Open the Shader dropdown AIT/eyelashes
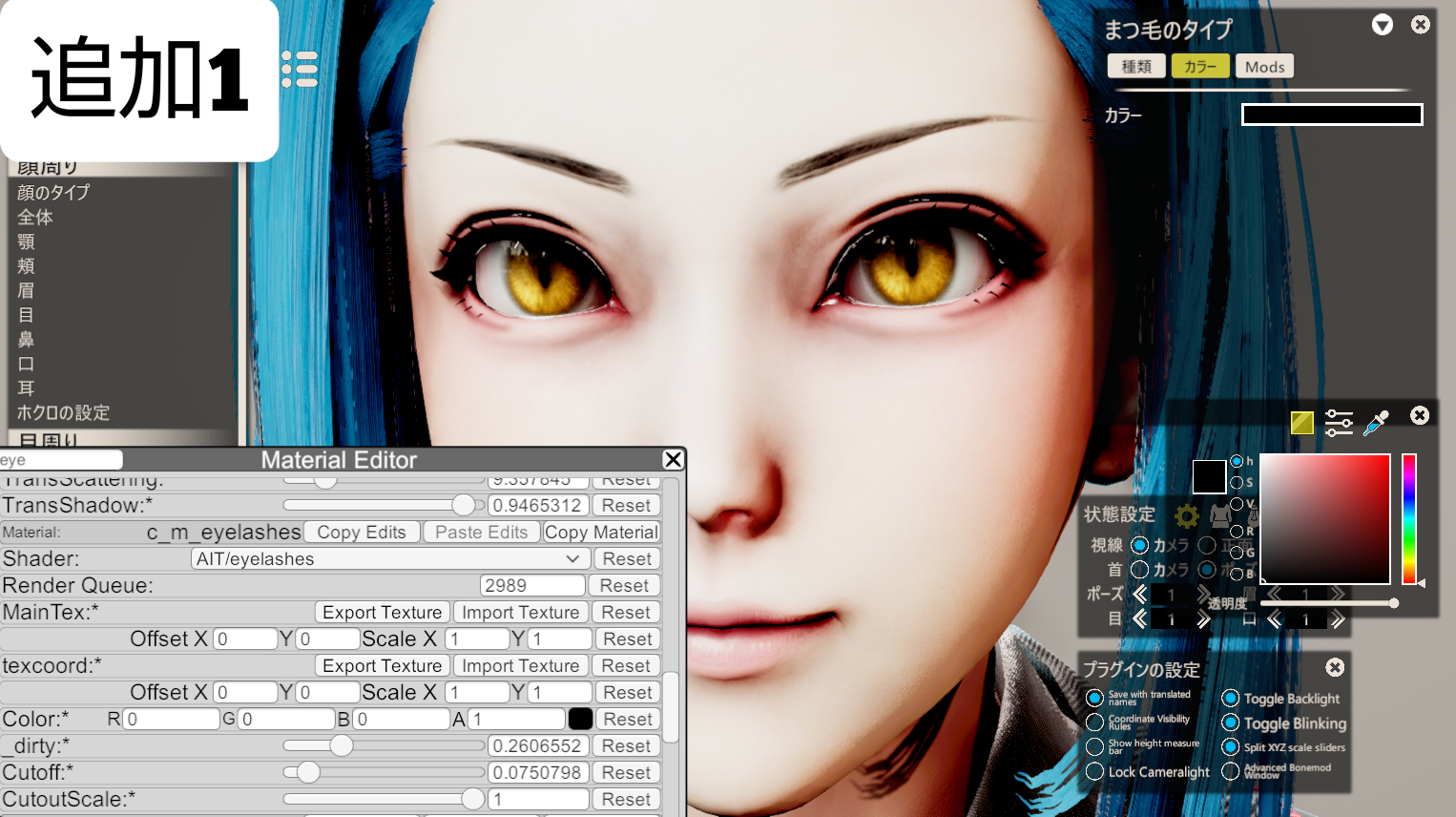 [x=388, y=559]
